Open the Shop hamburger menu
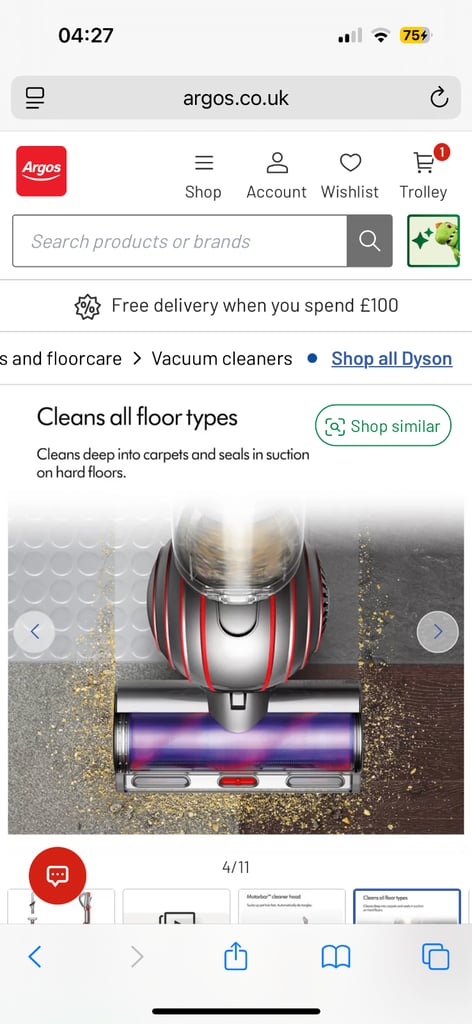This screenshot has height=1024, width=472. click(203, 176)
